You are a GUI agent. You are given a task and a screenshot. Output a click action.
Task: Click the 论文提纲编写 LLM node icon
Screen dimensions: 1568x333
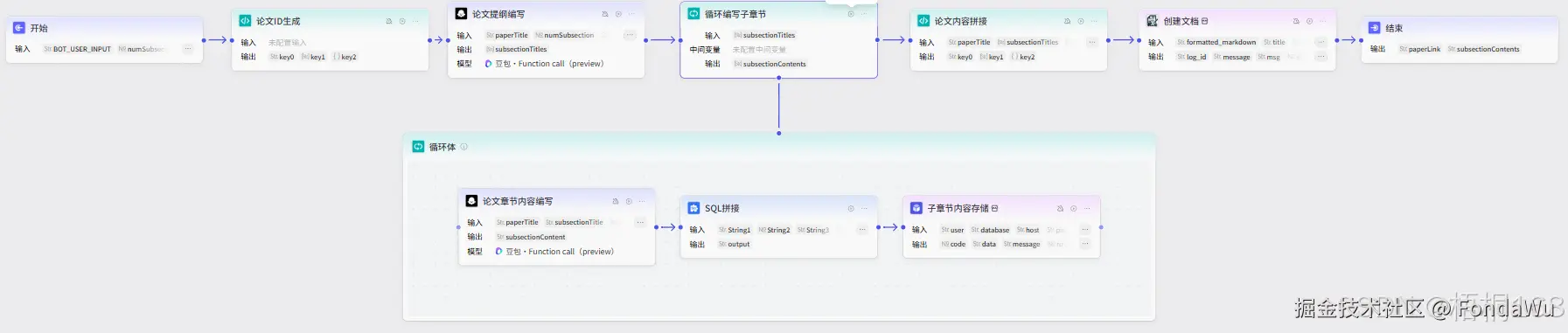pyautogui.click(x=461, y=14)
